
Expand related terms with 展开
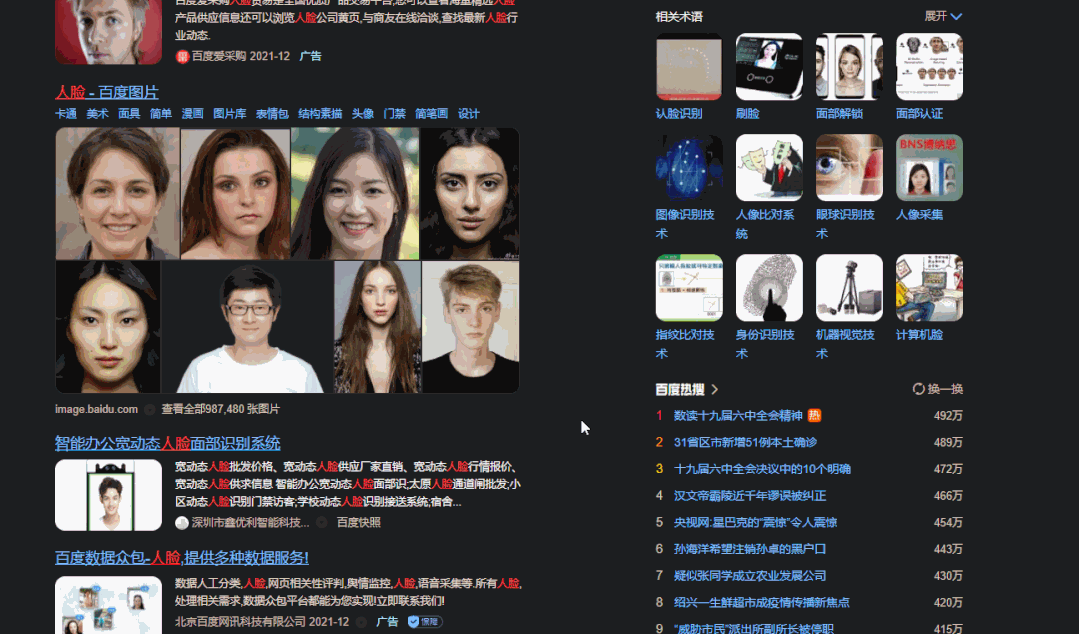943,16
